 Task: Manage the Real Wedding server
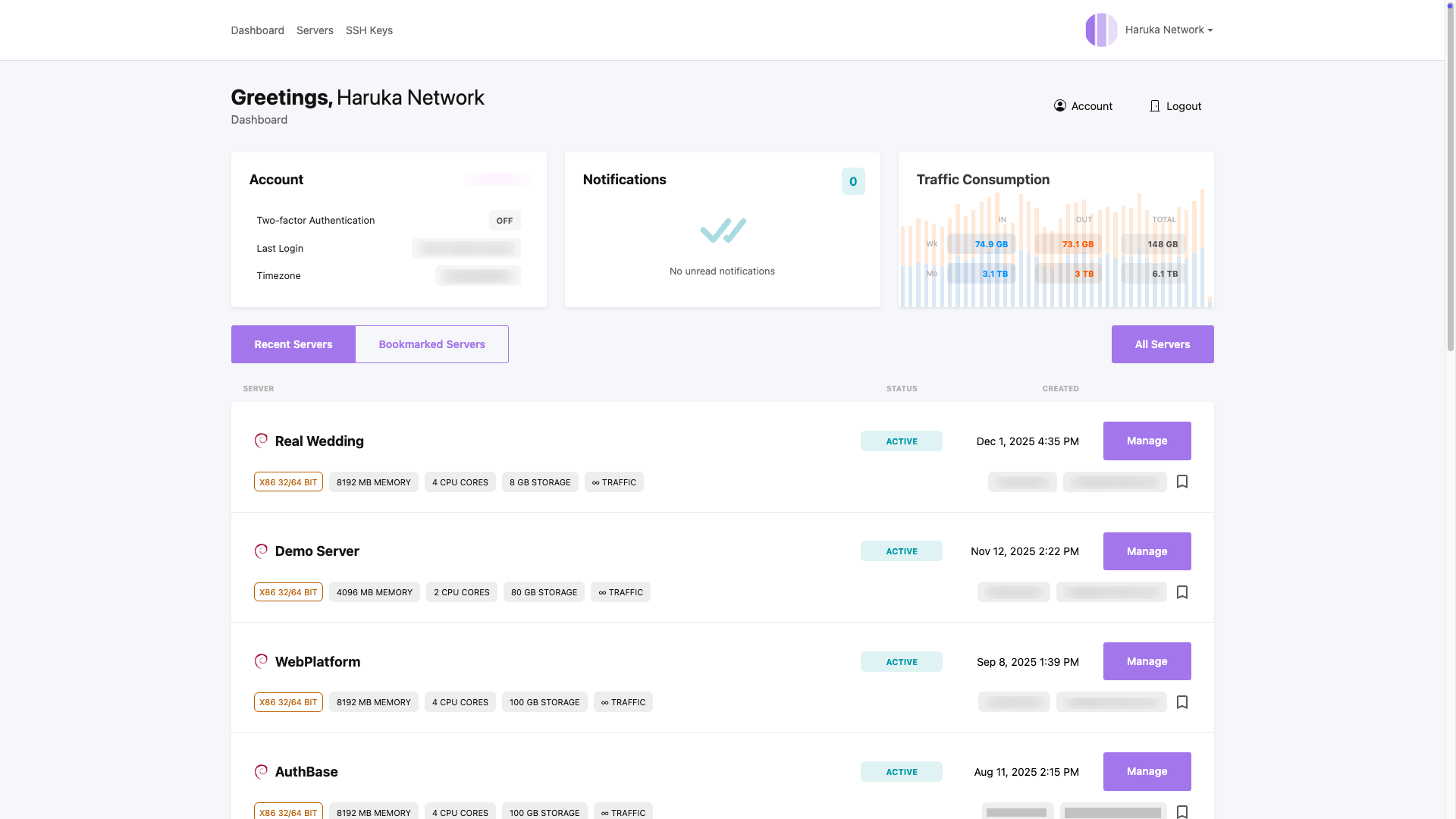[1146, 441]
